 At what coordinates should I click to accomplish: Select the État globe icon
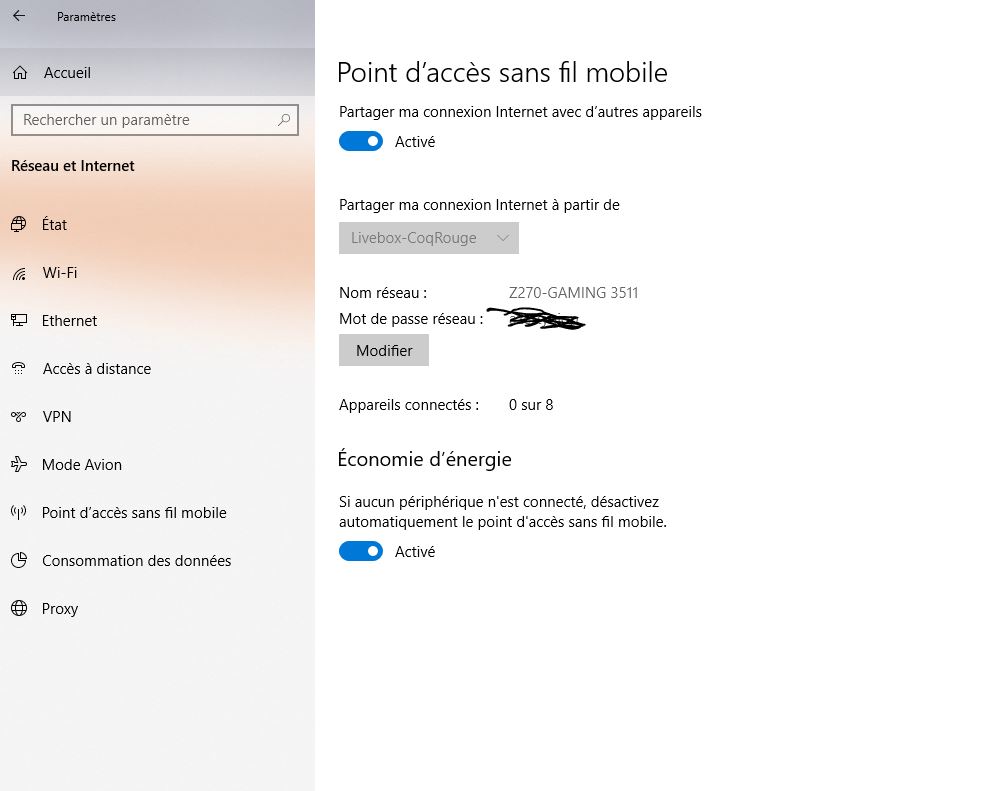pyautogui.click(x=18, y=225)
